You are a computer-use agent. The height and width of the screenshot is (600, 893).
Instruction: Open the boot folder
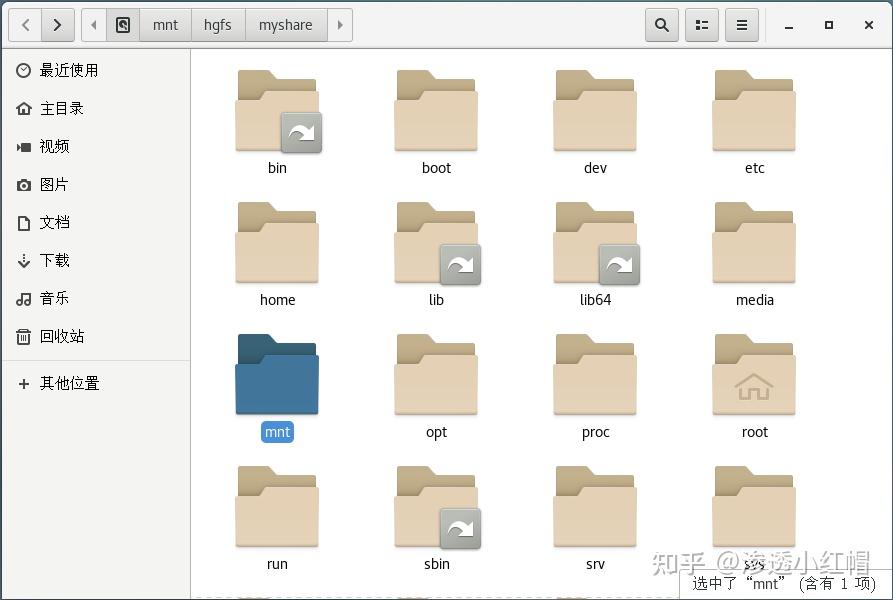pyautogui.click(x=436, y=110)
